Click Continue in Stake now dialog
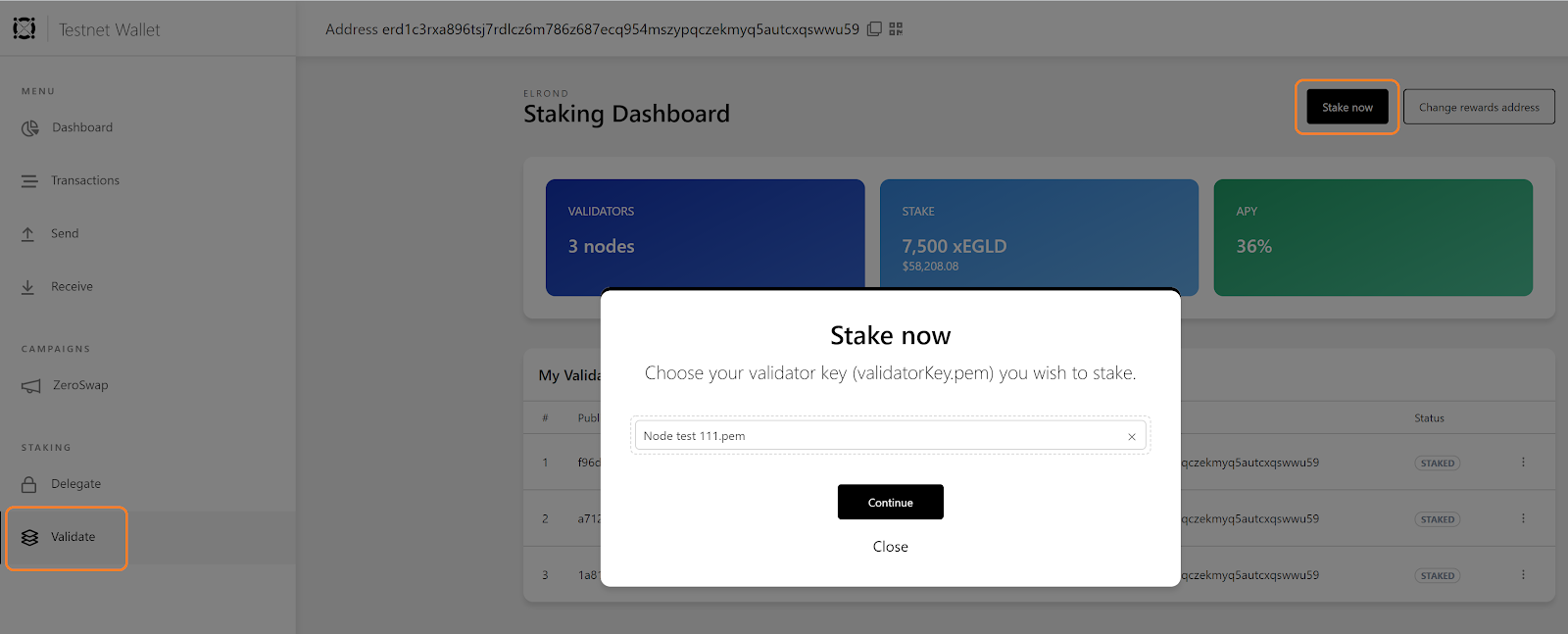Screen dimensions: 1568x634 (x=890, y=502)
